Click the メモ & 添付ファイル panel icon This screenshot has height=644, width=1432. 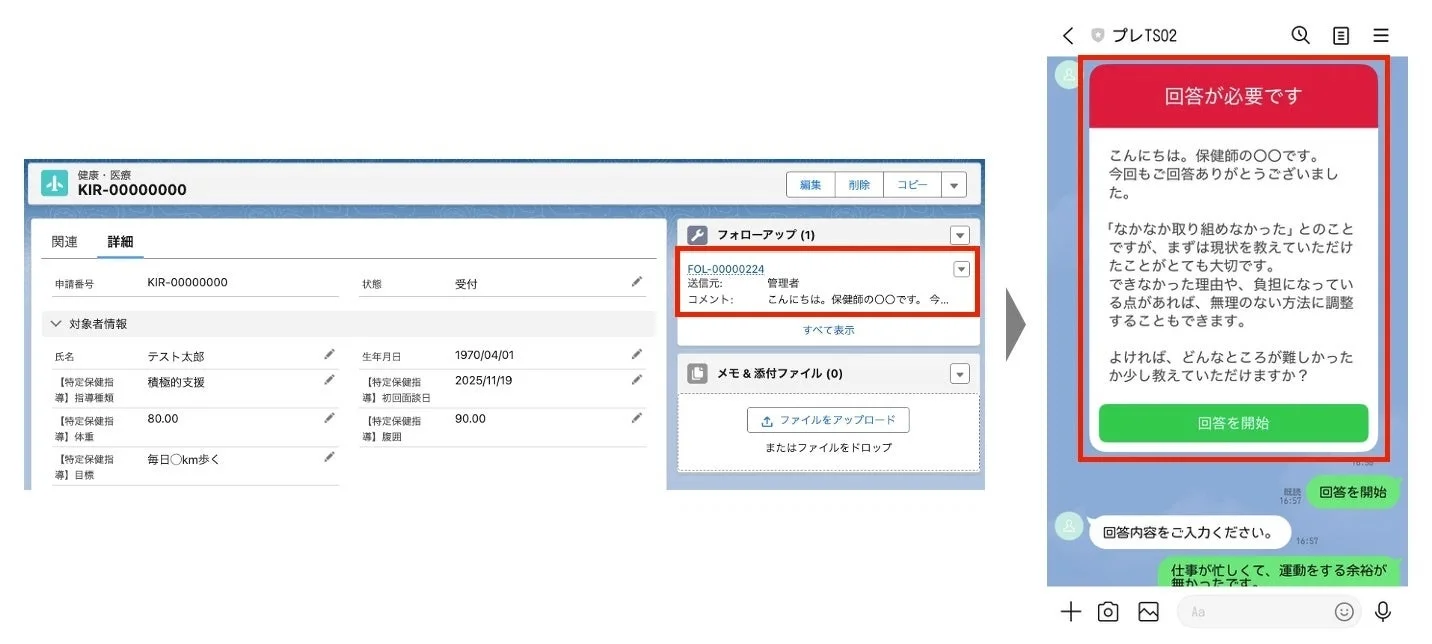697,373
